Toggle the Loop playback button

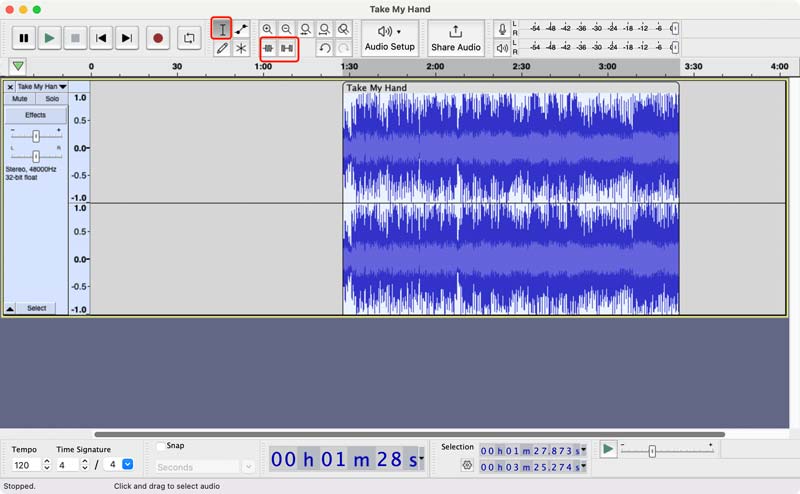click(189, 38)
